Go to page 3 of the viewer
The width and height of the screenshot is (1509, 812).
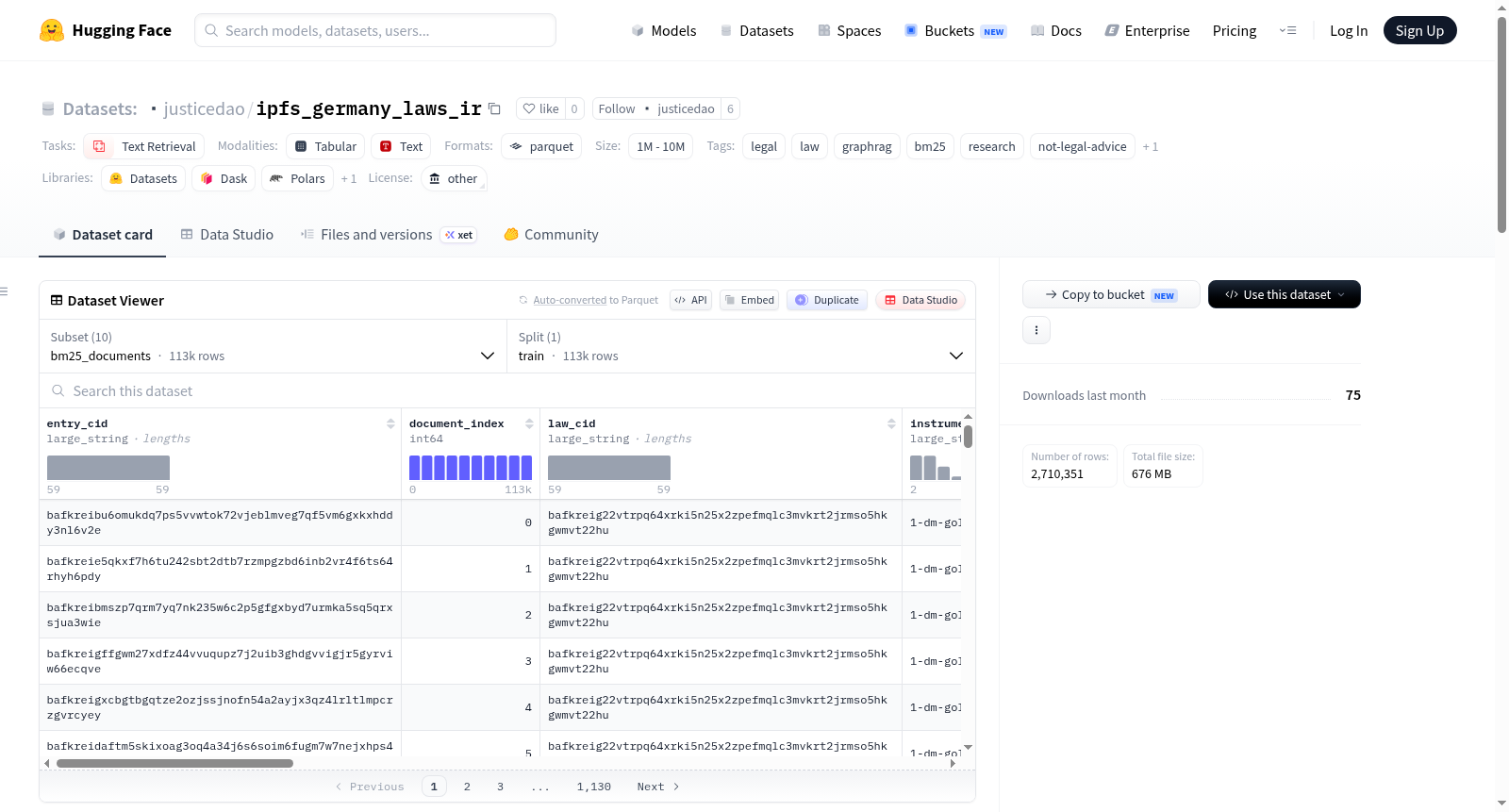tap(500, 787)
